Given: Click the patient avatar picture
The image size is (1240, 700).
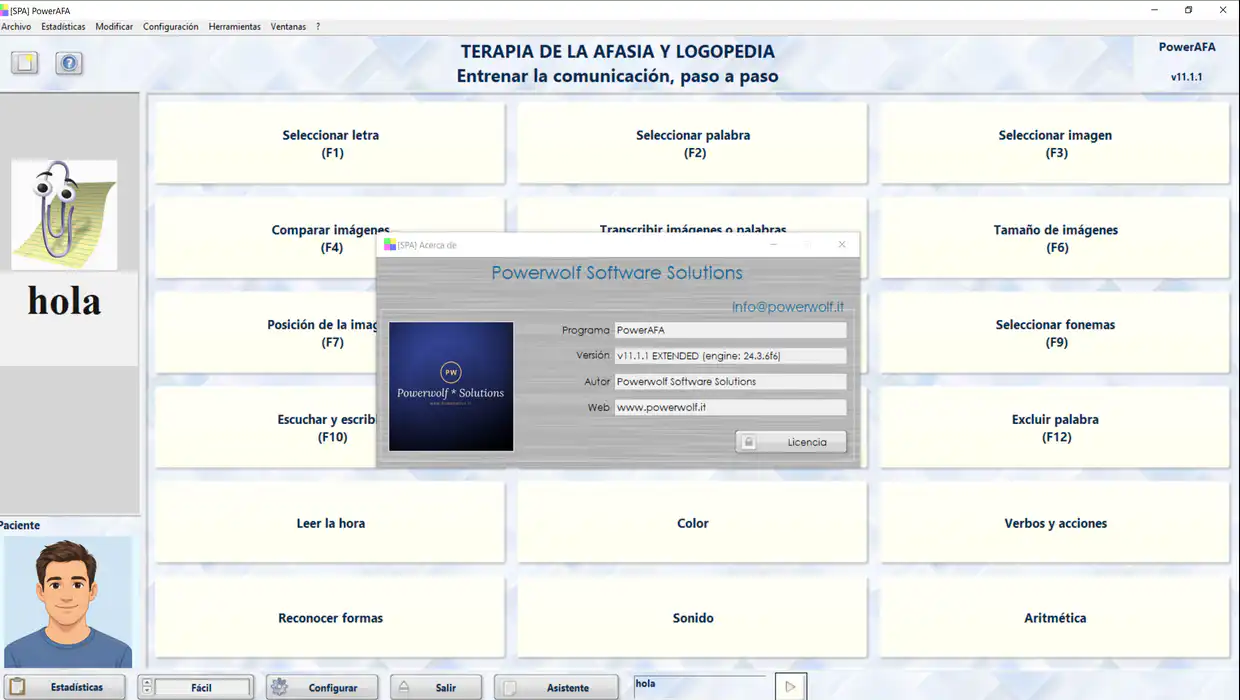Looking at the screenshot, I should click(x=68, y=602).
